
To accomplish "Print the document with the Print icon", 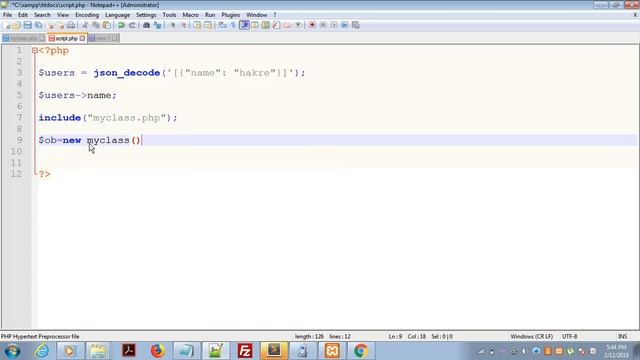I will (x=71, y=25).
